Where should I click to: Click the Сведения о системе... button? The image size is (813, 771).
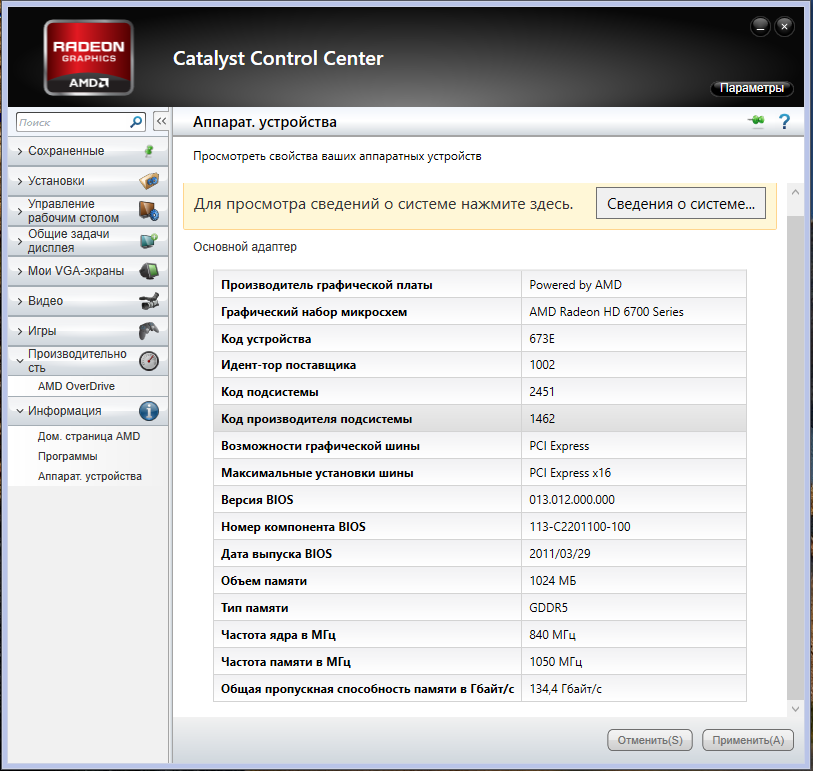pyautogui.click(x=680, y=203)
